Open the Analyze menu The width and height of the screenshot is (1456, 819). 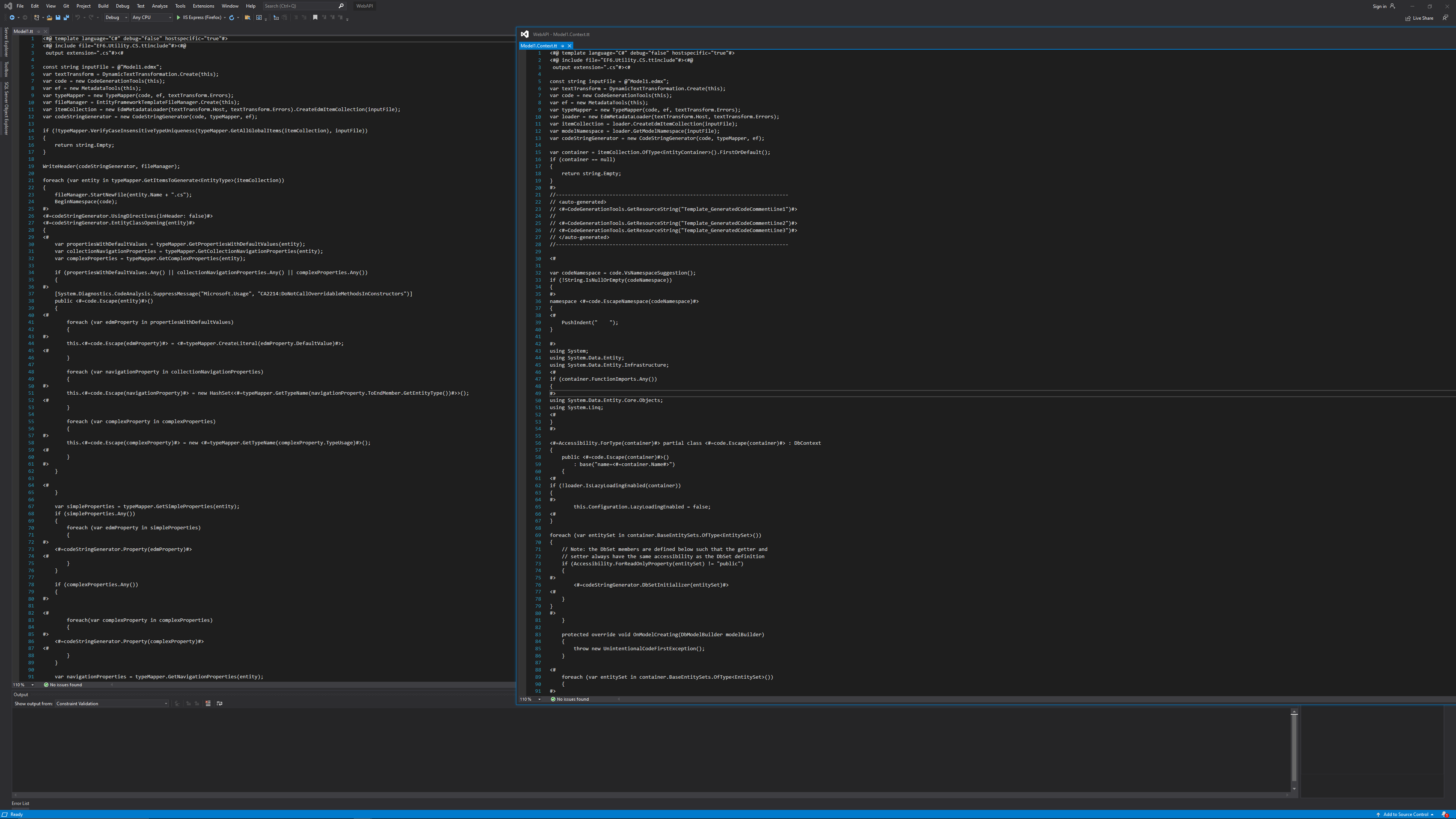pyautogui.click(x=159, y=6)
